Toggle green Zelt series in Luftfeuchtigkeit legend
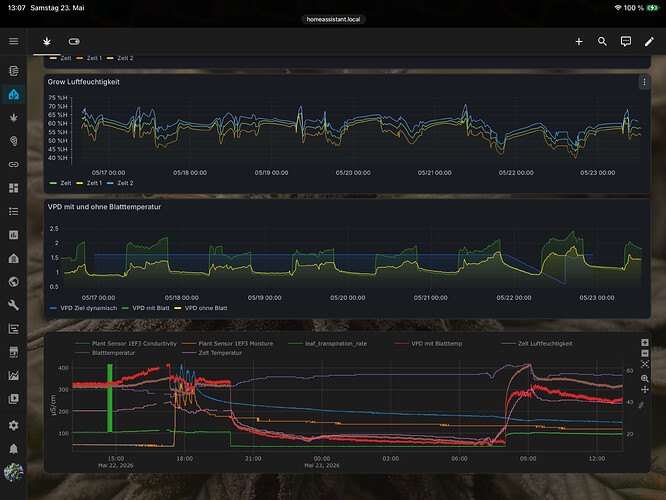This screenshot has height=500, width=666. (x=61, y=183)
